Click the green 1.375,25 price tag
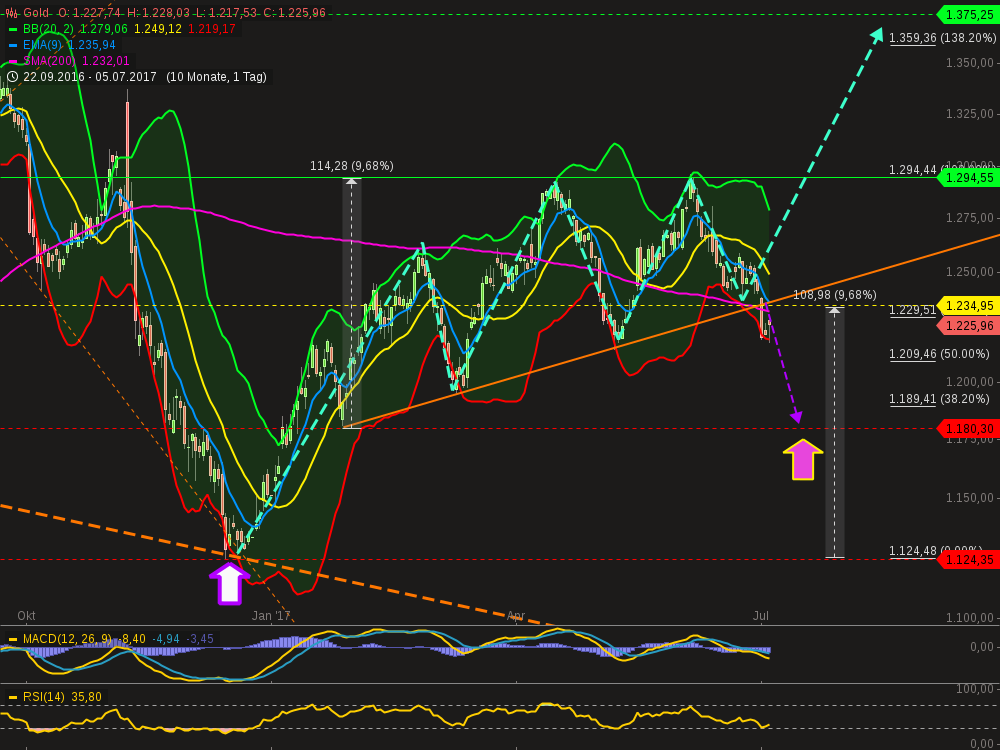1000x750 pixels. 969,14
